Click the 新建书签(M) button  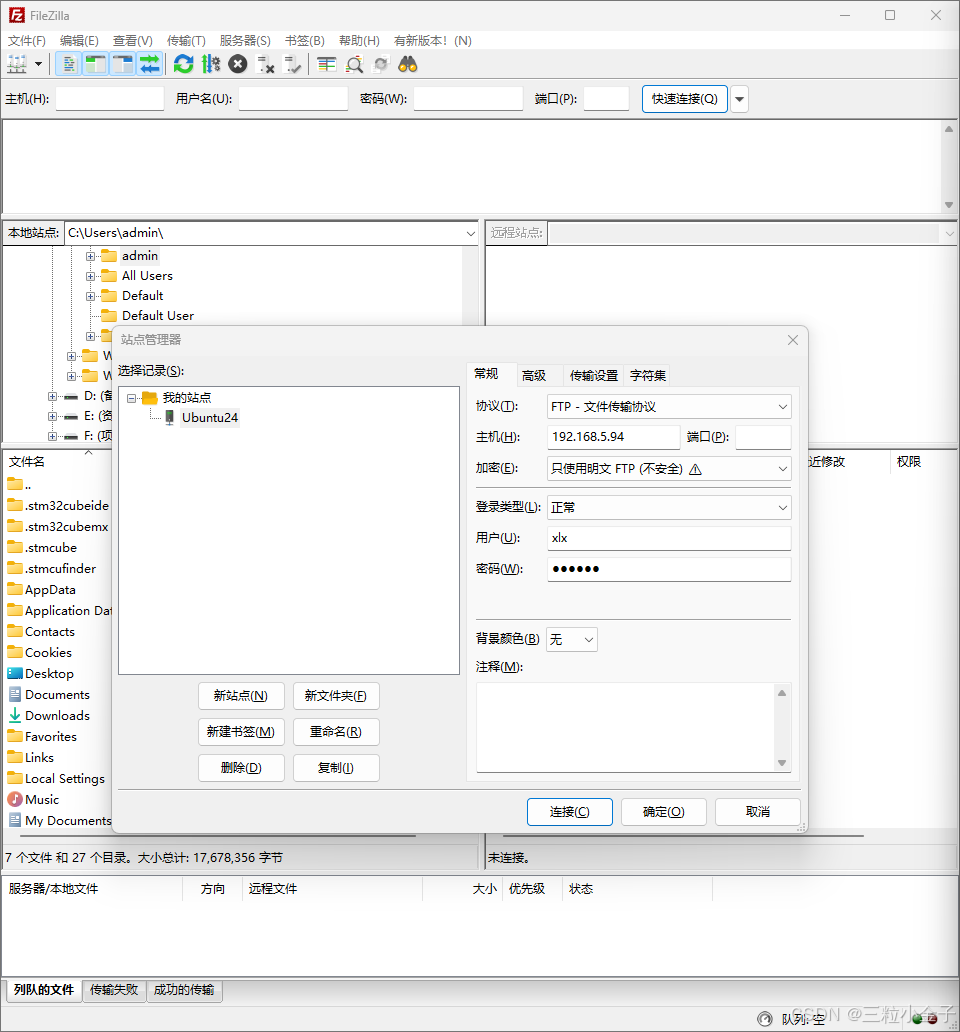[x=241, y=732]
